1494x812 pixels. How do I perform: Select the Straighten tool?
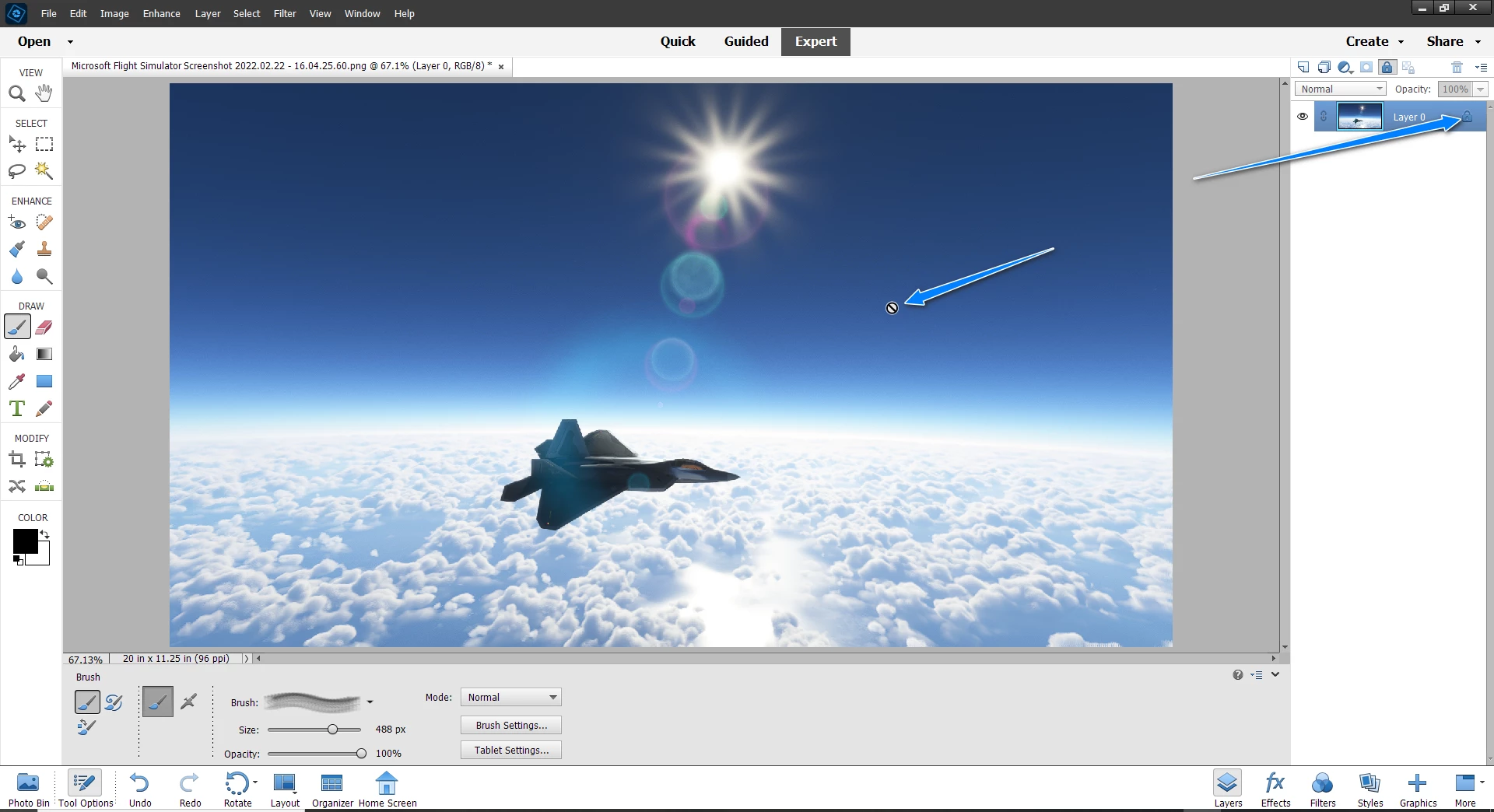[x=44, y=487]
